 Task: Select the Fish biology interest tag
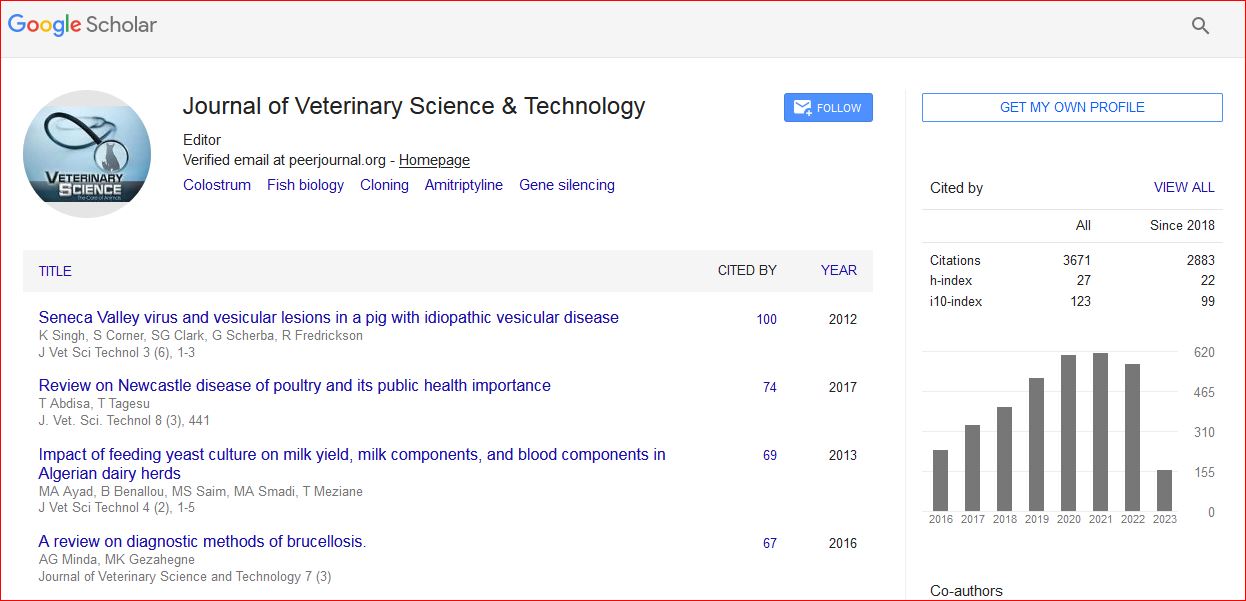305,185
